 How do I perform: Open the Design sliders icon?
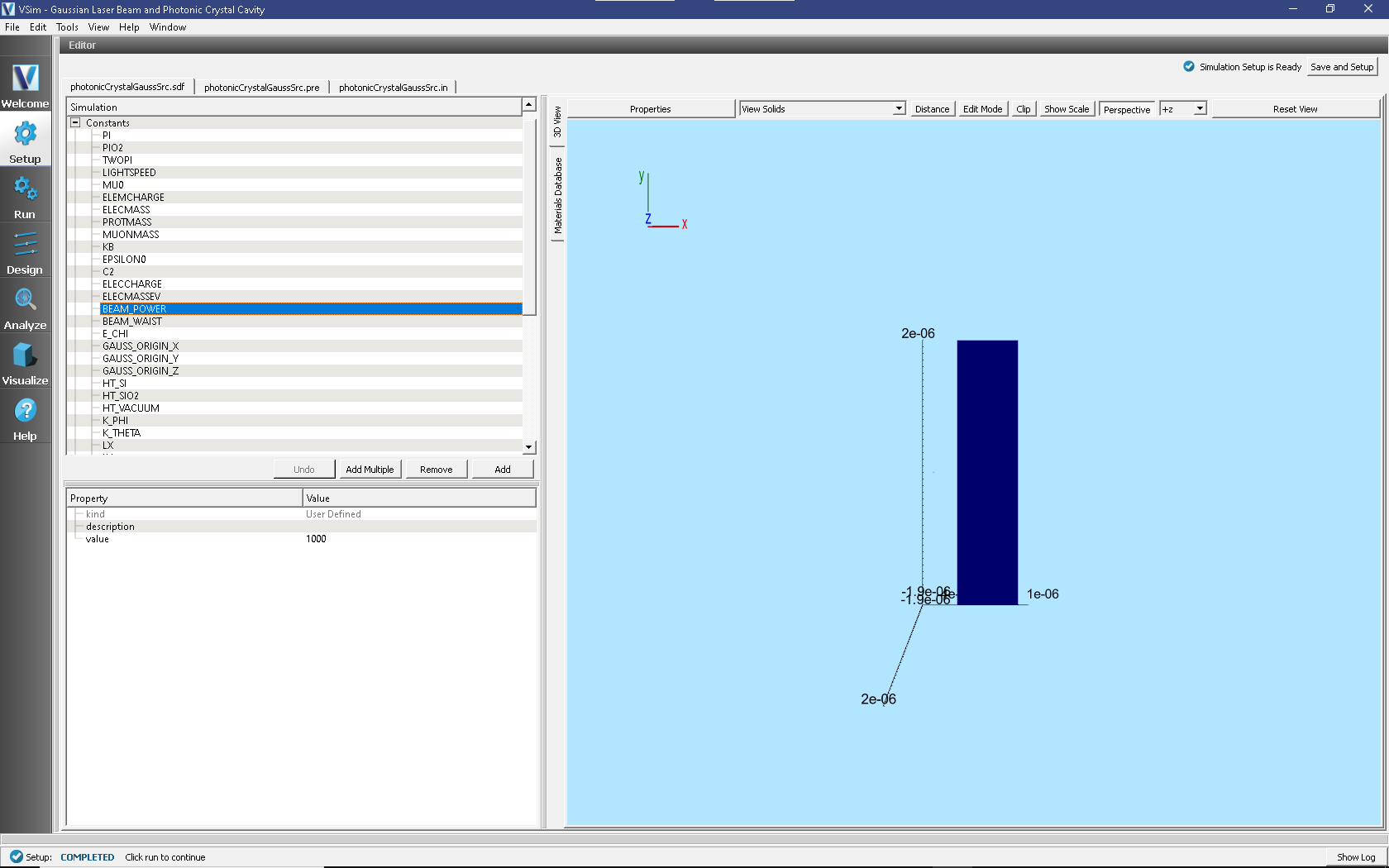[25, 245]
